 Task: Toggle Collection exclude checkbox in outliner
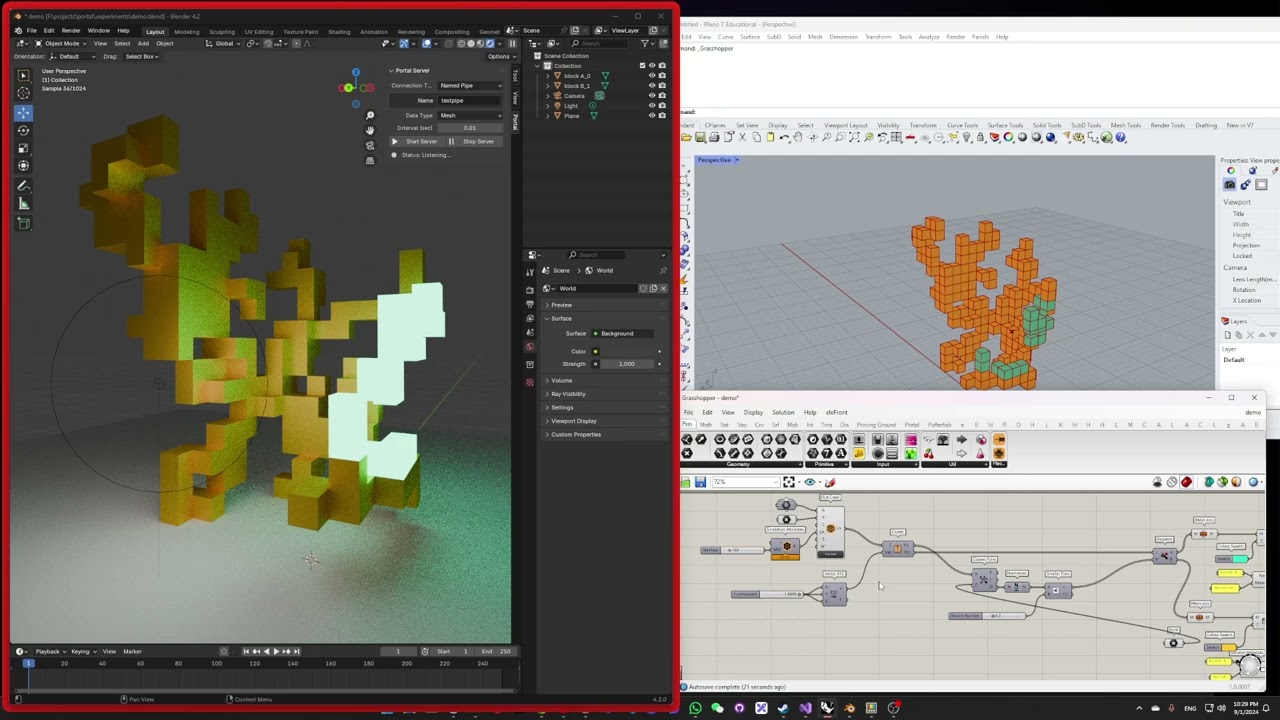(x=642, y=66)
